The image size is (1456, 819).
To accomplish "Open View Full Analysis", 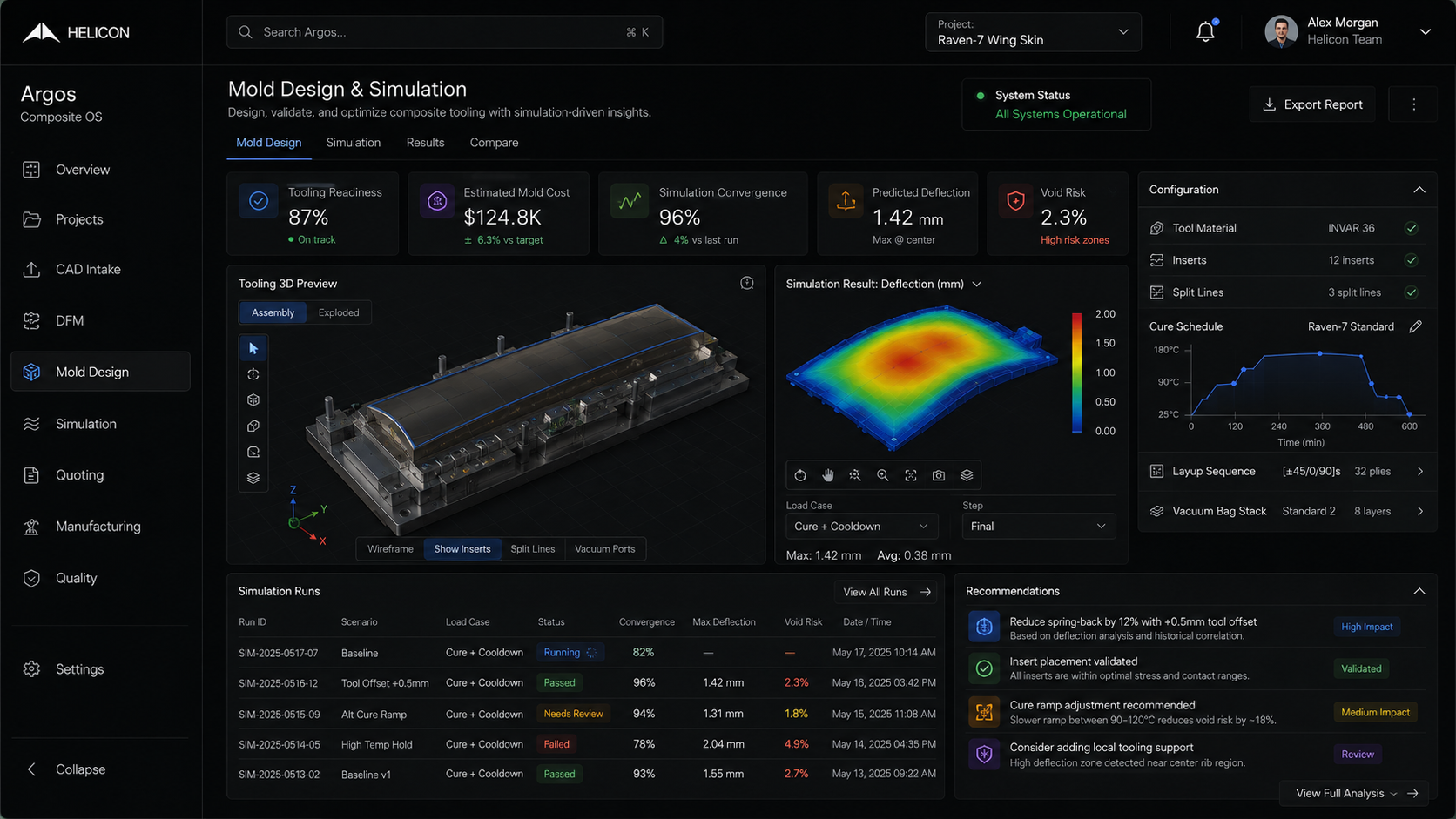I will click(1352, 793).
